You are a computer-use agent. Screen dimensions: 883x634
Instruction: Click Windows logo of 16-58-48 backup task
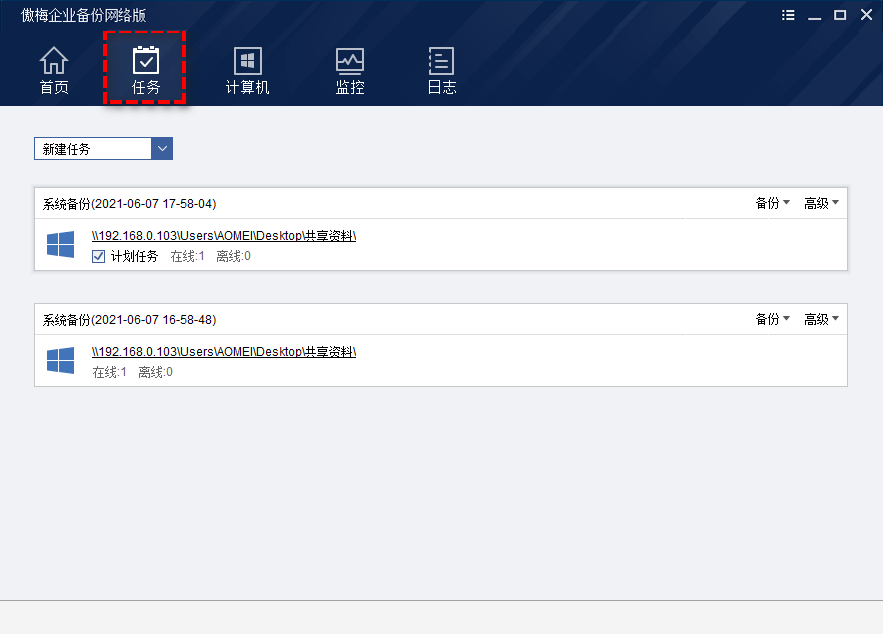coord(60,360)
